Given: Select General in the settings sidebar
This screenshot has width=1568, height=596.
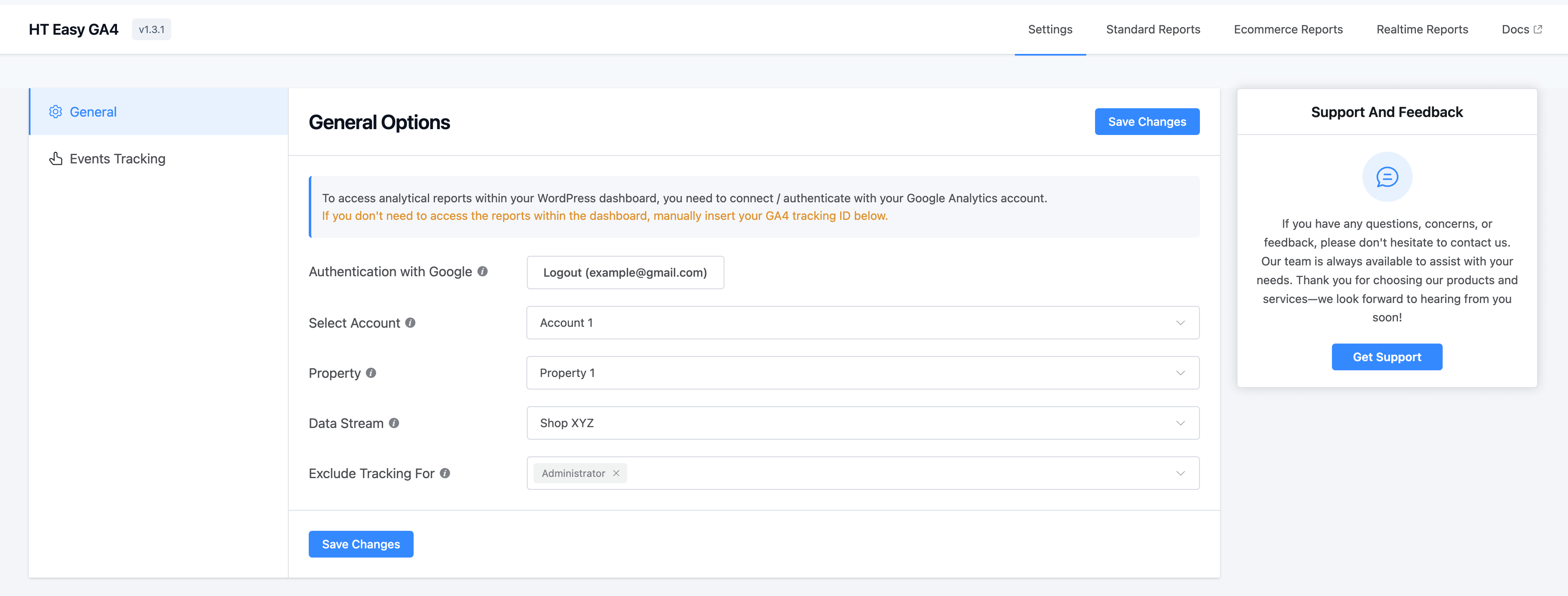Looking at the screenshot, I should click(x=158, y=112).
